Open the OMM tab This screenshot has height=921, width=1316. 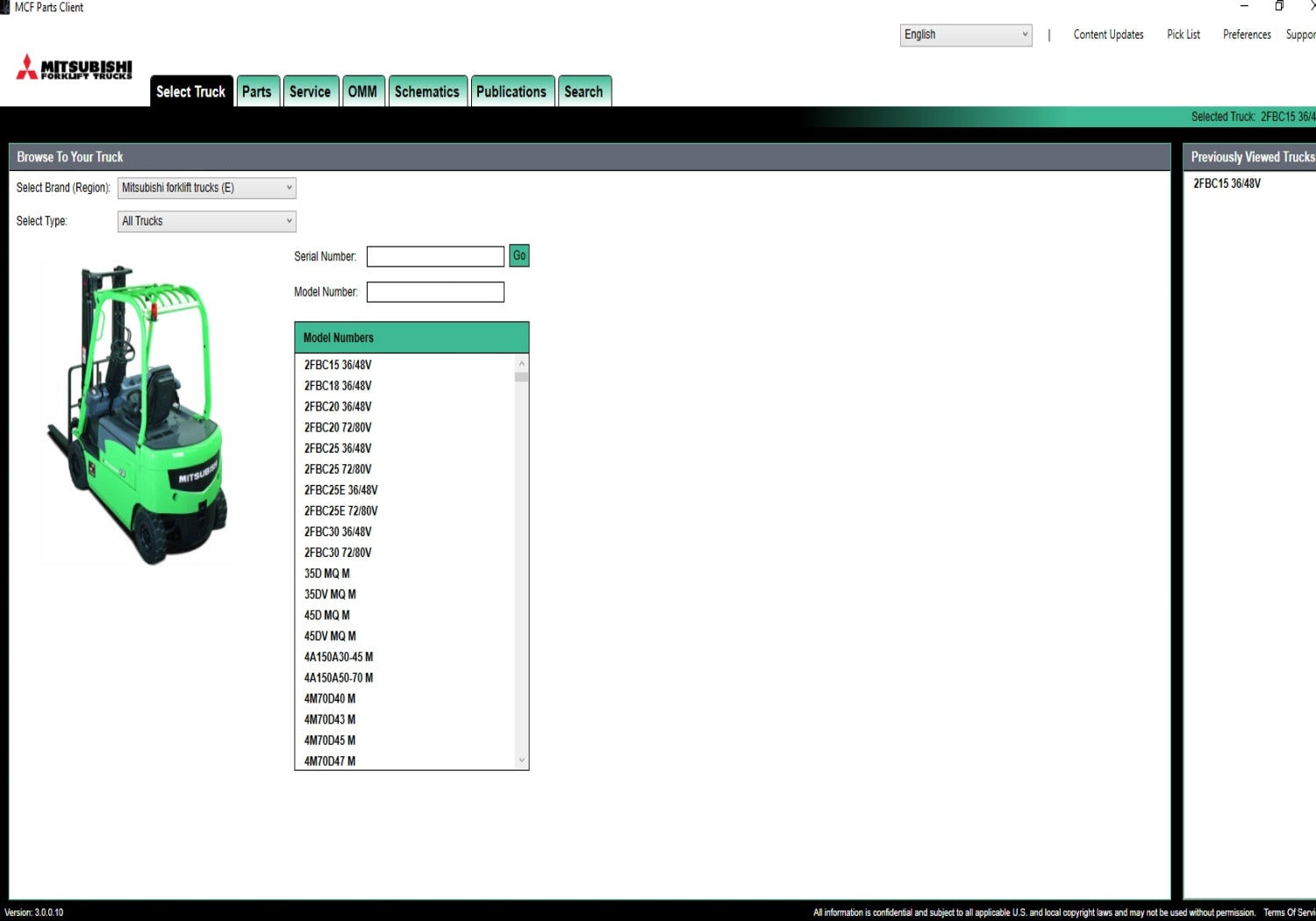362,91
